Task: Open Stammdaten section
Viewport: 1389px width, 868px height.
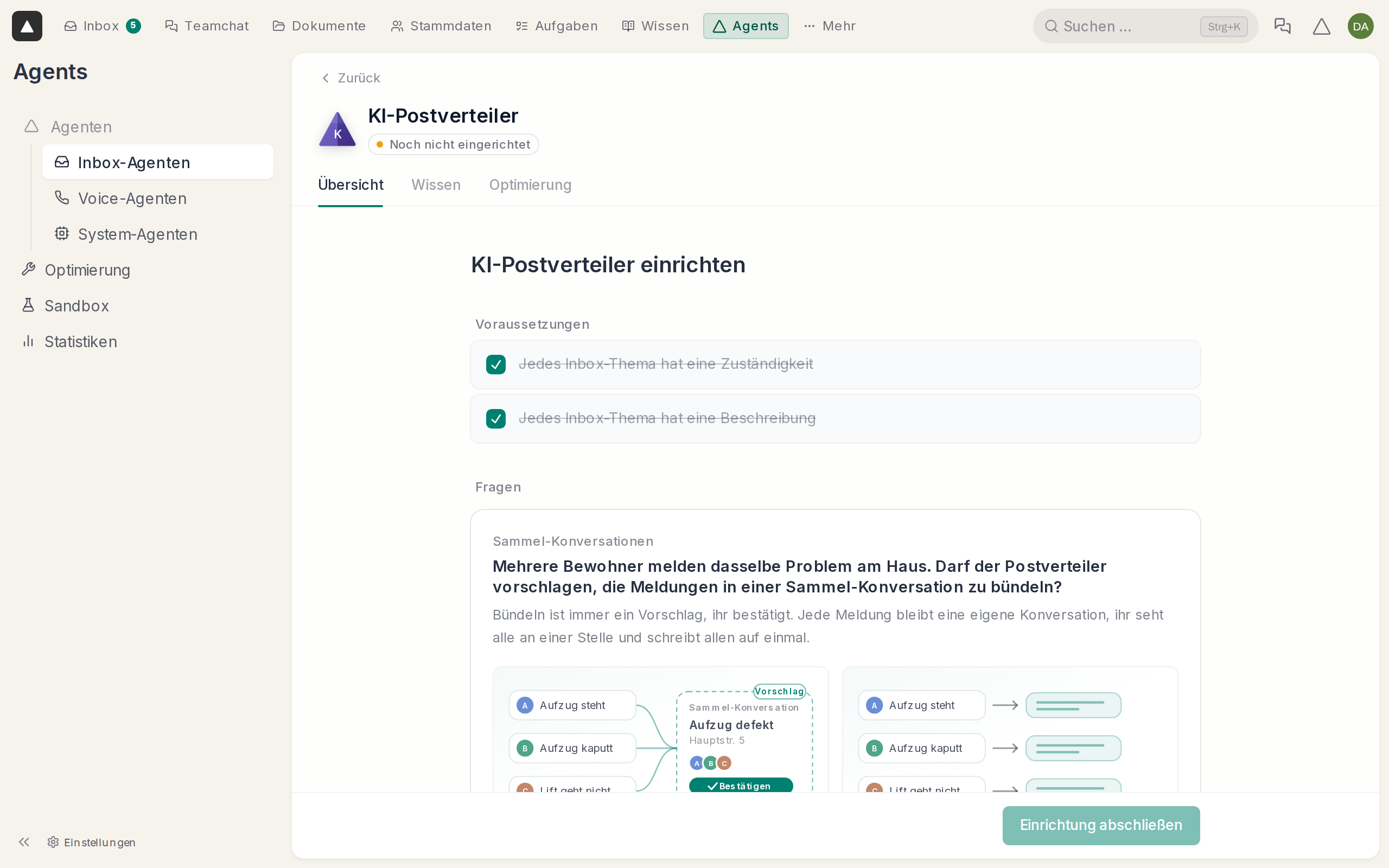Action: point(441,26)
